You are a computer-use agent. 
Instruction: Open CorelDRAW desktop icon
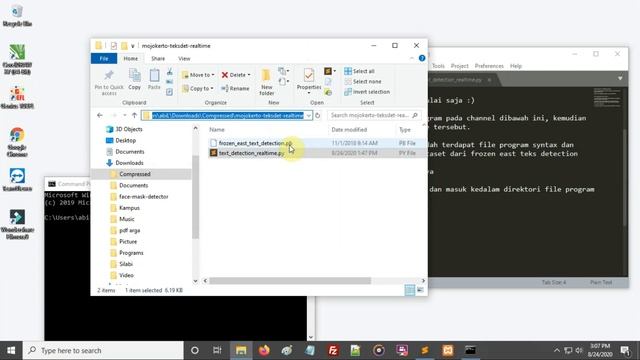tap(17, 60)
